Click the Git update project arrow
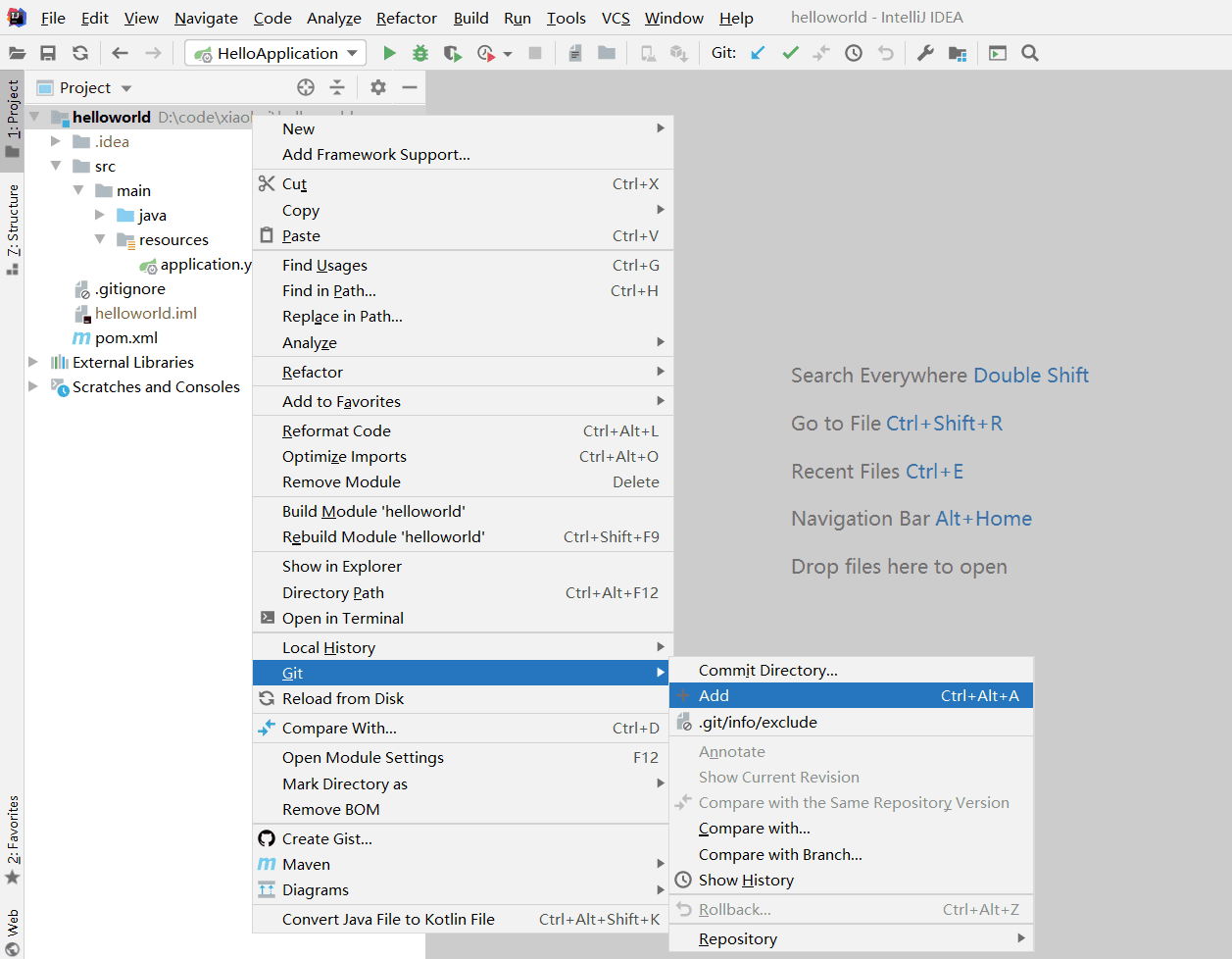Screen dimensions: 1232x959 point(758,53)
